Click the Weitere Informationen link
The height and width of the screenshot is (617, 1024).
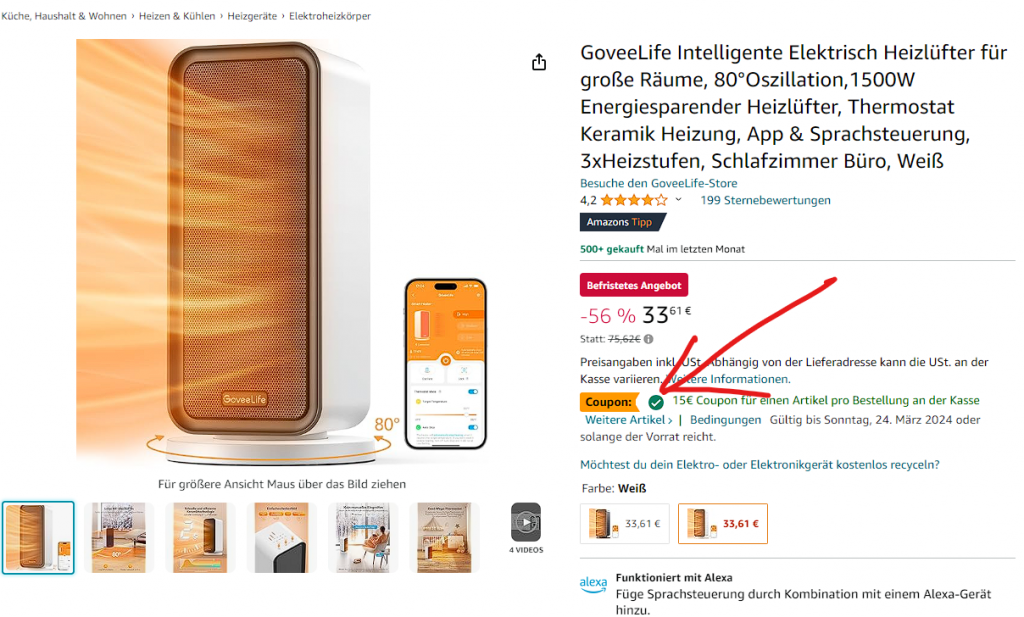[x=727, y=379]
